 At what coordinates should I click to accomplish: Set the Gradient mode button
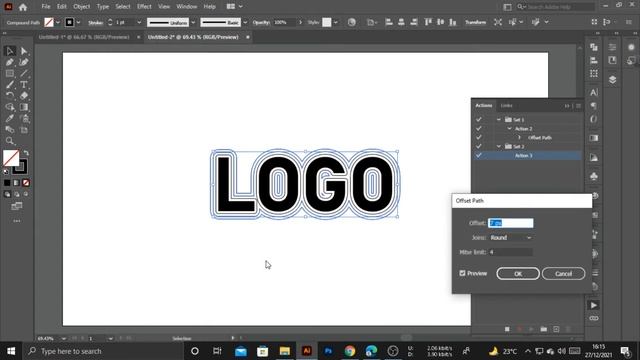[16, 183]
